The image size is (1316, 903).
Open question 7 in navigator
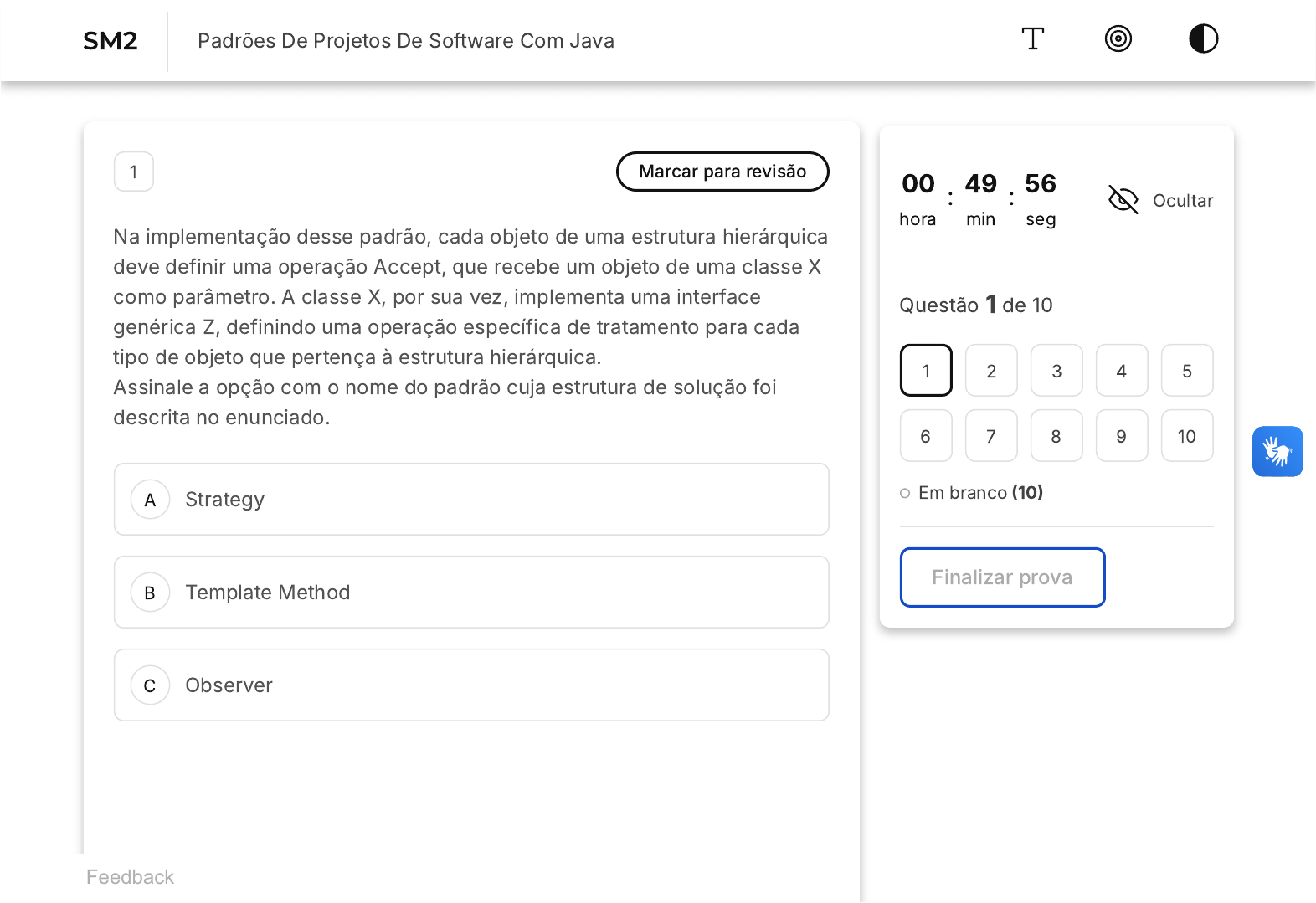(991, 436)
